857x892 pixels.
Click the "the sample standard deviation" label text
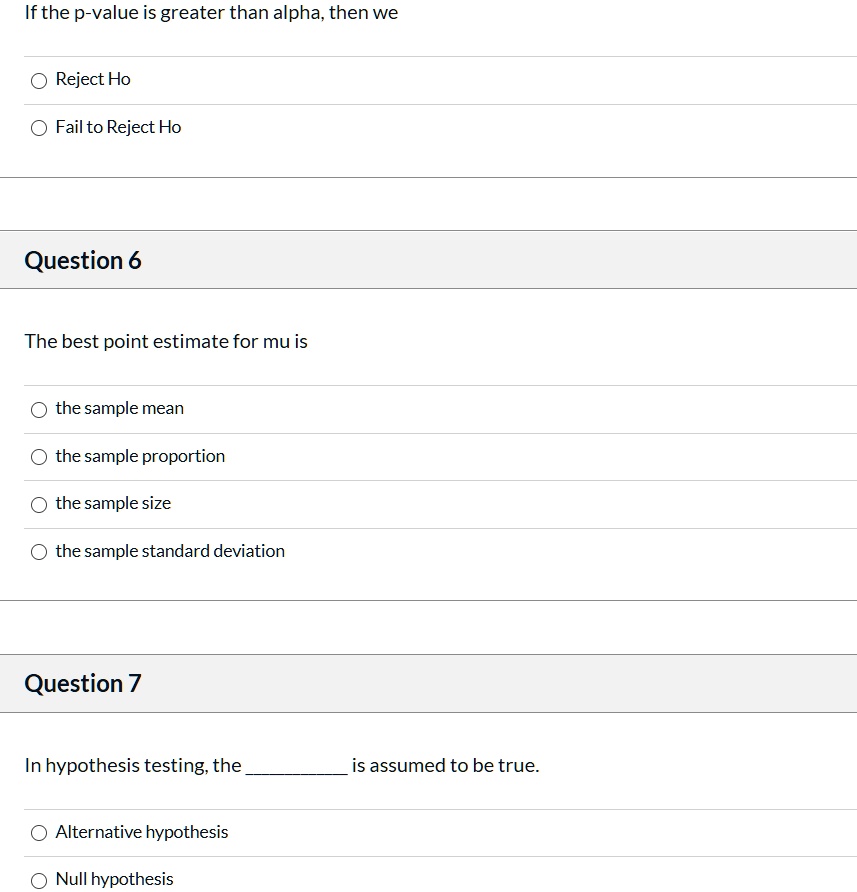point(170,551)
